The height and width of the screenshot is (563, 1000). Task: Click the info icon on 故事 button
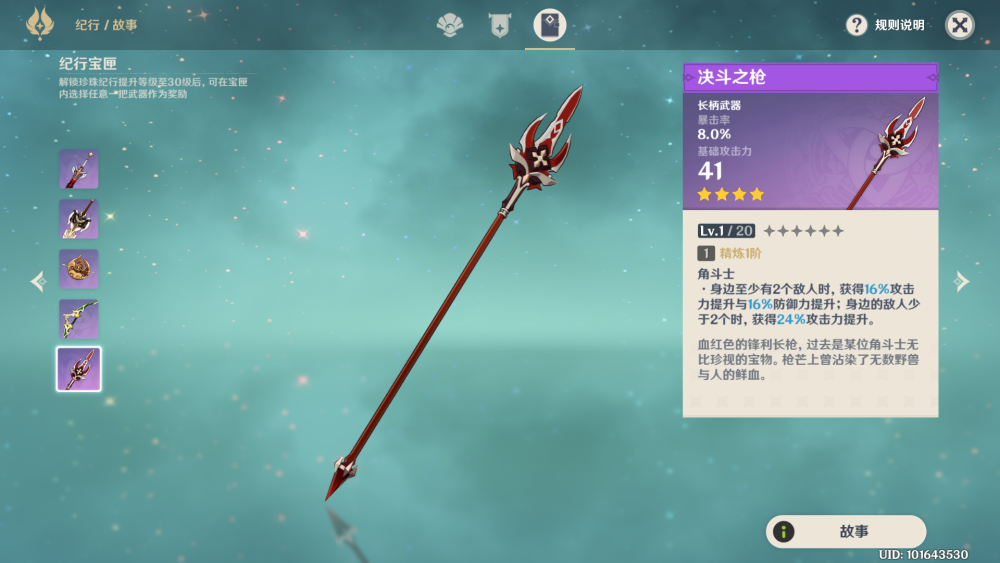pos(783,531)
